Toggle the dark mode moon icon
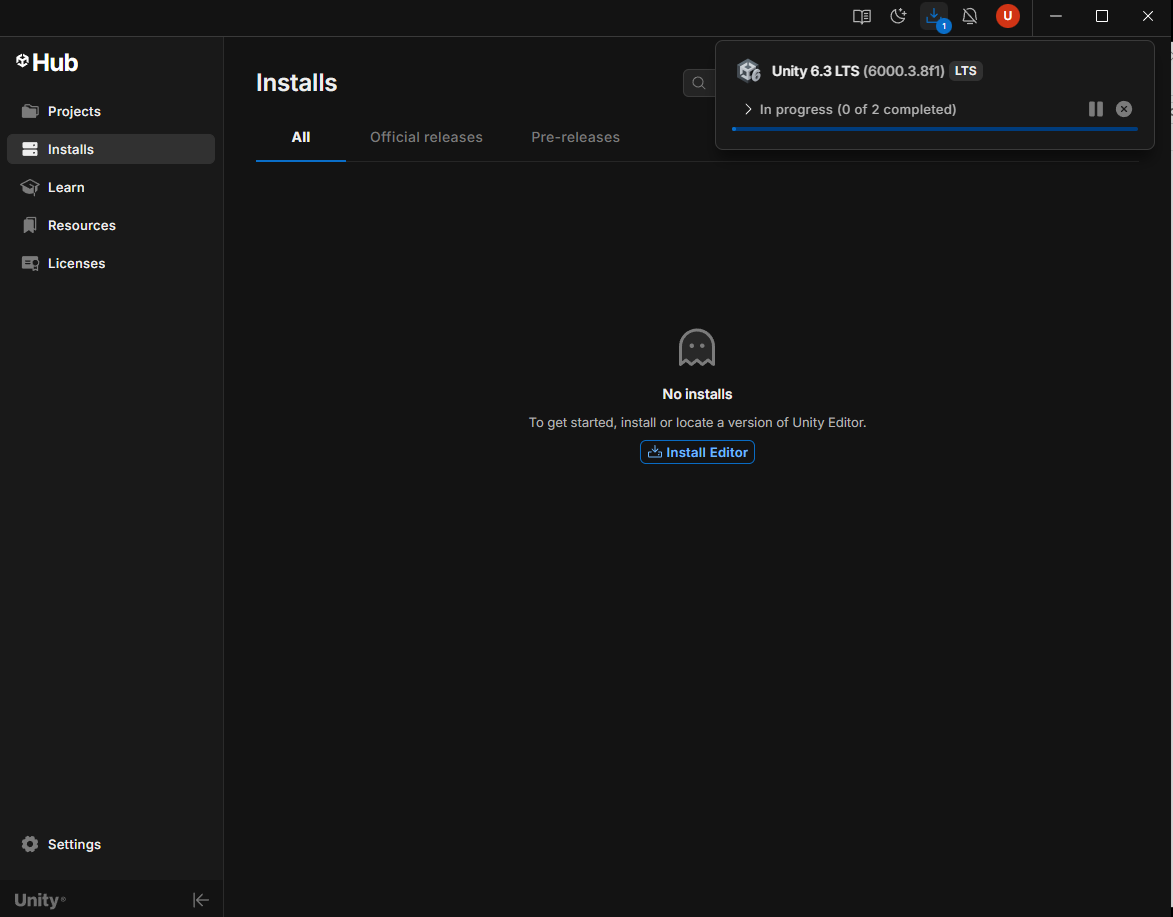1173x917 pixels. pyautogui.click(x=898, y=16)
